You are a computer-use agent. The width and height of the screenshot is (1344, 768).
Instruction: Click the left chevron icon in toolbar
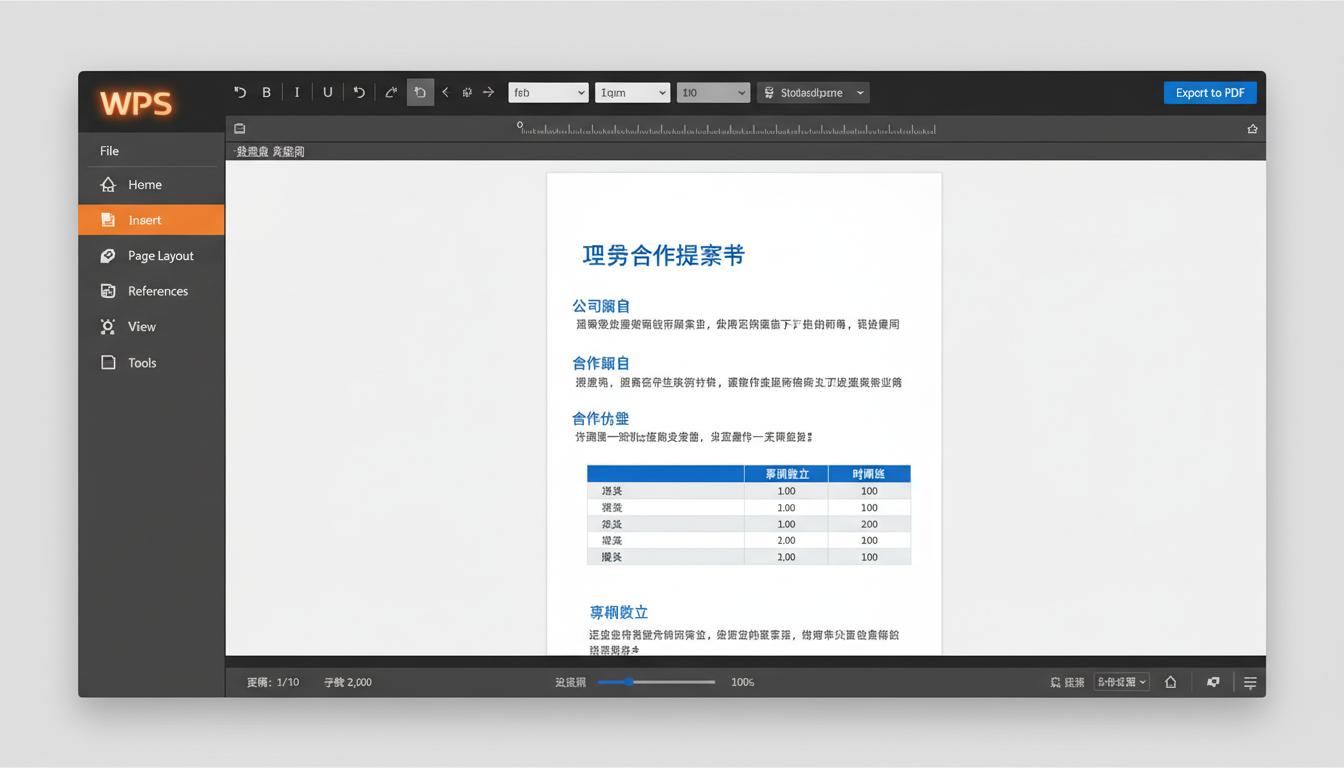tap(446, 92)
